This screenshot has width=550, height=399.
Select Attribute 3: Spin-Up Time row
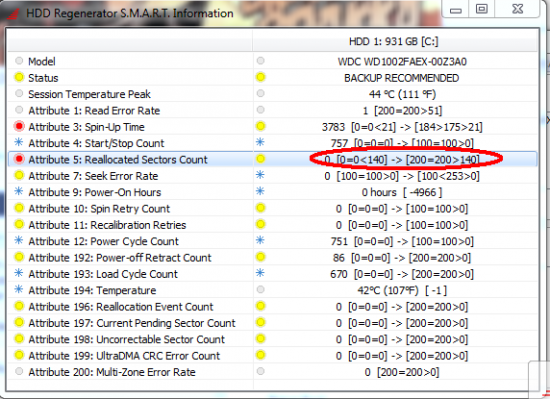click(273, 127)
